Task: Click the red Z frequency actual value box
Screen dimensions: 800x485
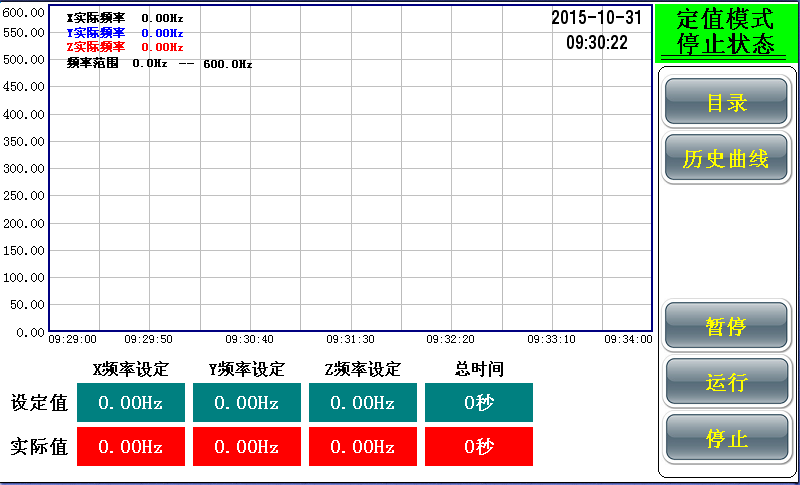Action: [x=363, y=447]
